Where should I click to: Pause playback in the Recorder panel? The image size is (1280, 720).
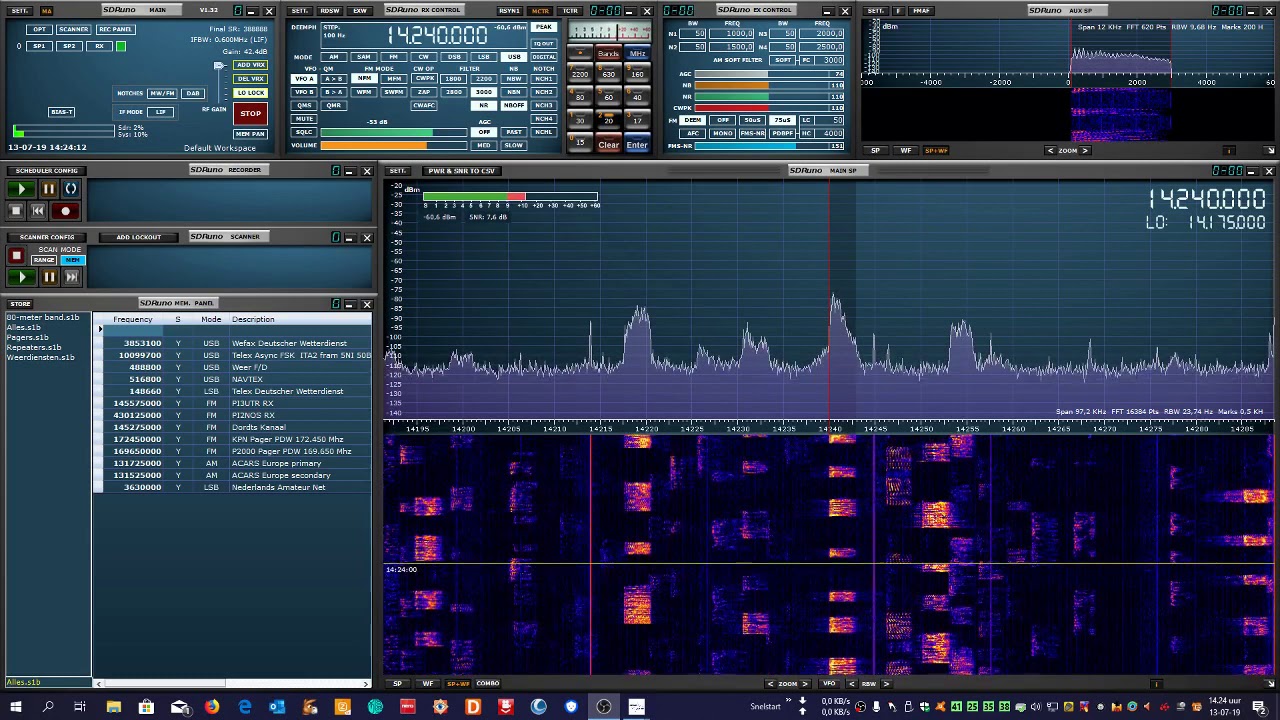(48, 189)
